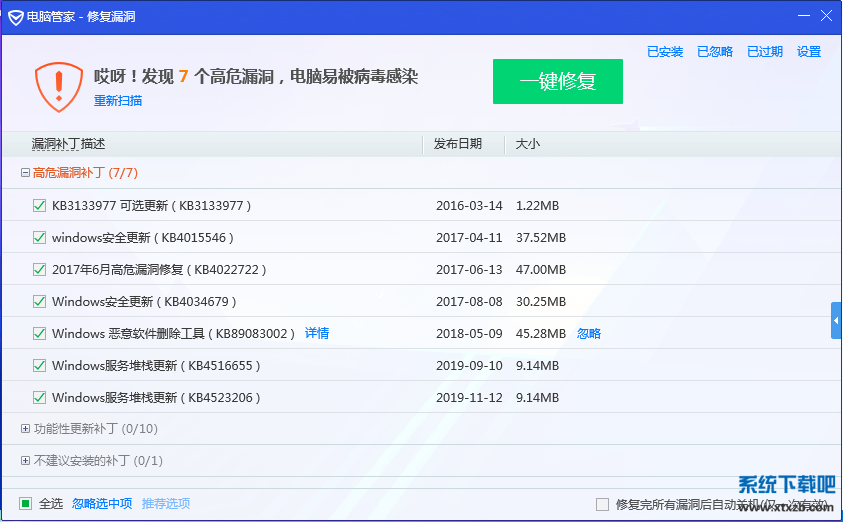This screenshot has height=522, width=843.
Task: Select the 2017年6月高危漏洞修复 (KB4022722) text
Action: point(159,269)
